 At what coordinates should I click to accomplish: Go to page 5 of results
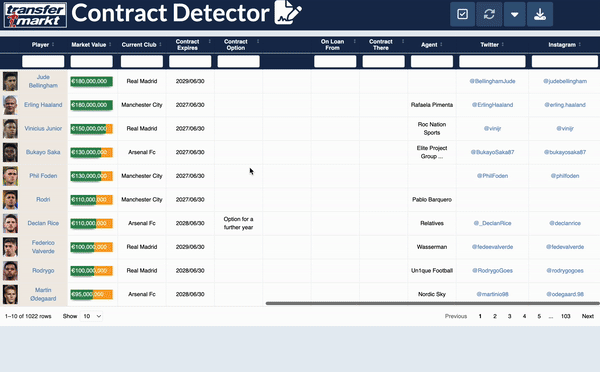[x=539, y=316]
